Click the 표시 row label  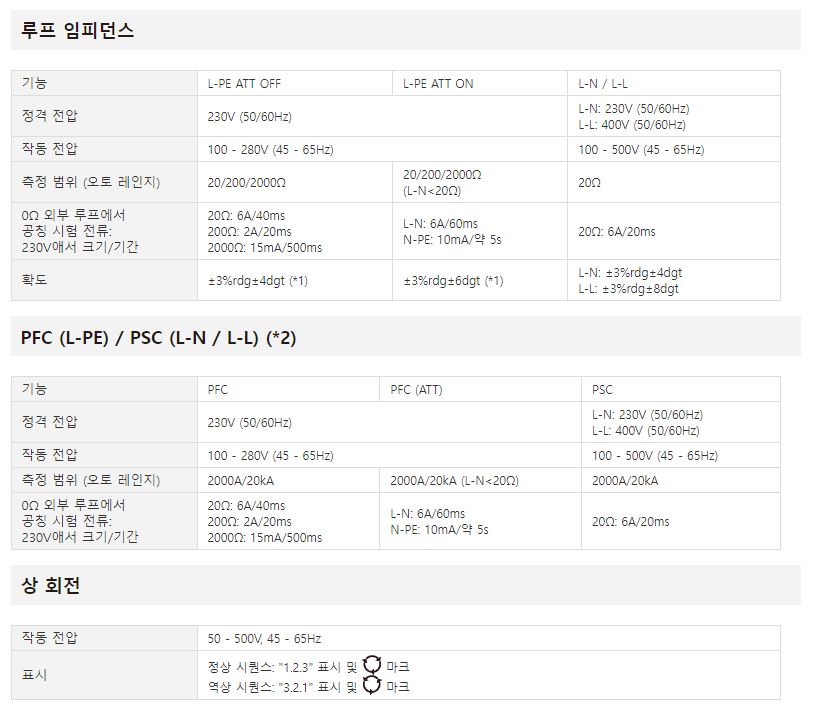pyautogui.click(x=34, y=675)
